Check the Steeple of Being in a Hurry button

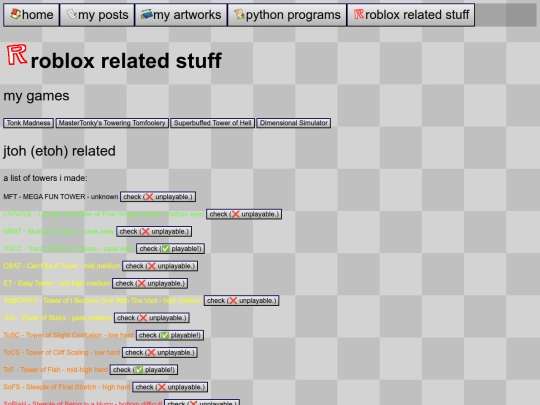point(202,402)
